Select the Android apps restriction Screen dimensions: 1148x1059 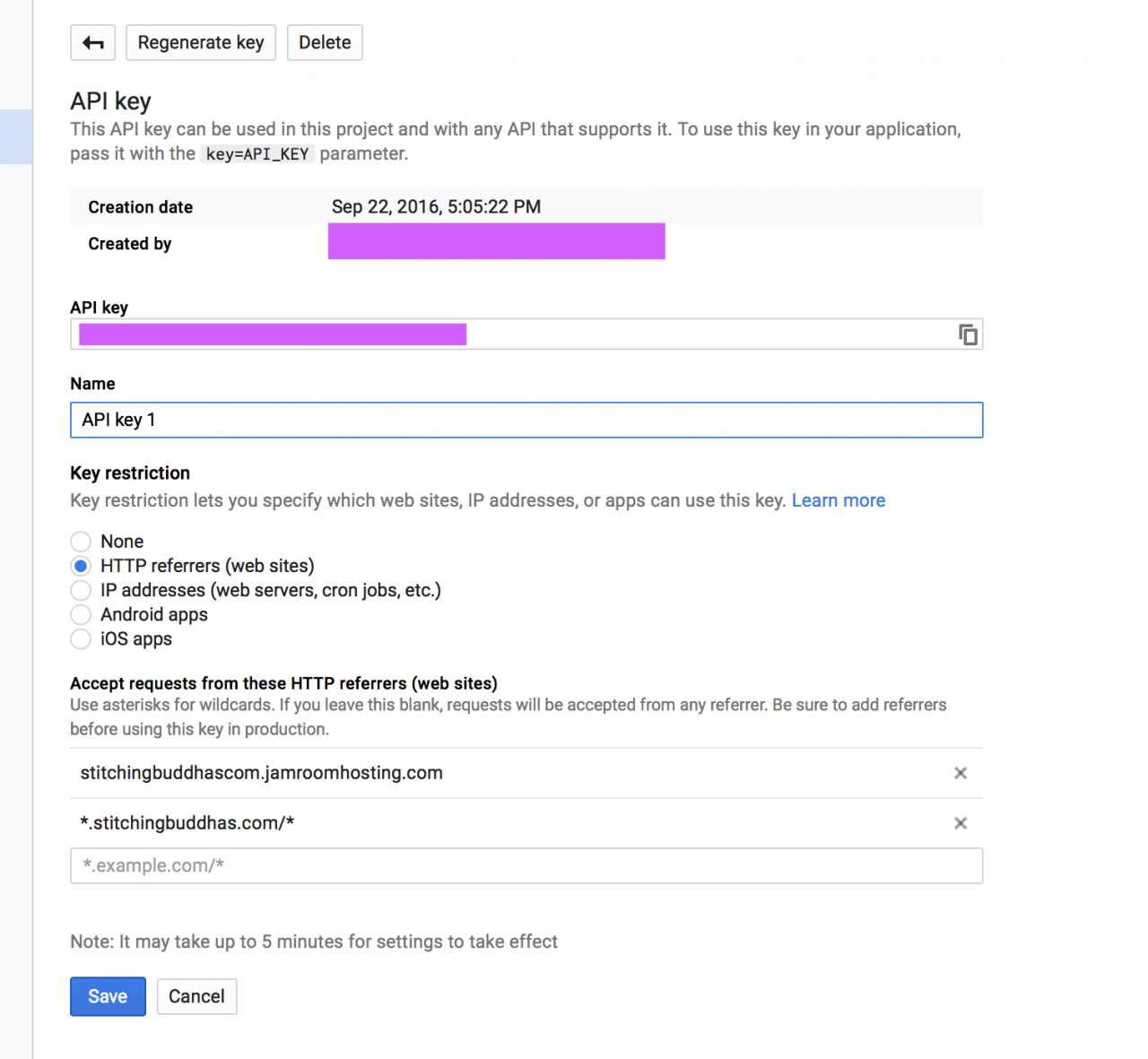pos(81,614)
